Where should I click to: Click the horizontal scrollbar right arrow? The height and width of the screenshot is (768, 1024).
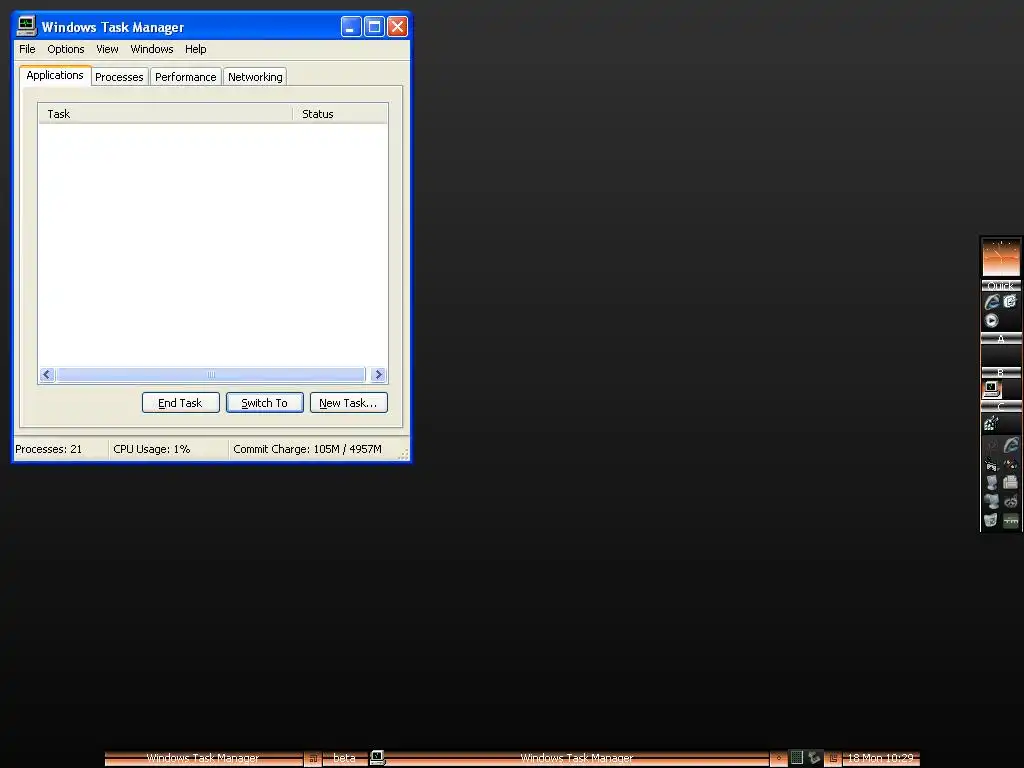coord(378,375)
